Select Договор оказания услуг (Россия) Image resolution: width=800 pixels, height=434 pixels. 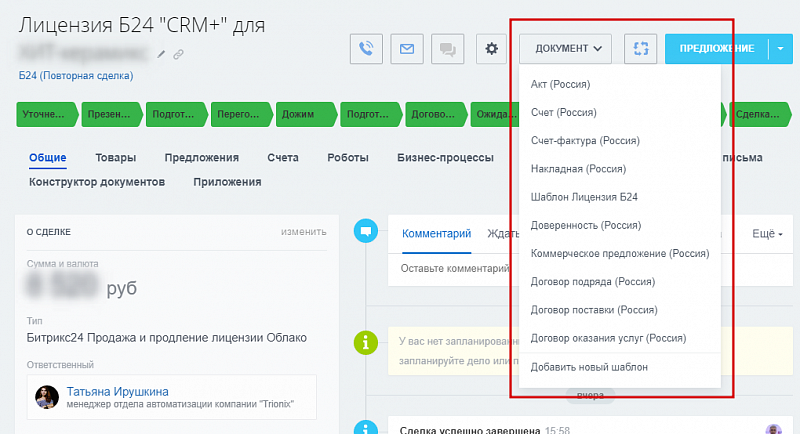point(608,338)
